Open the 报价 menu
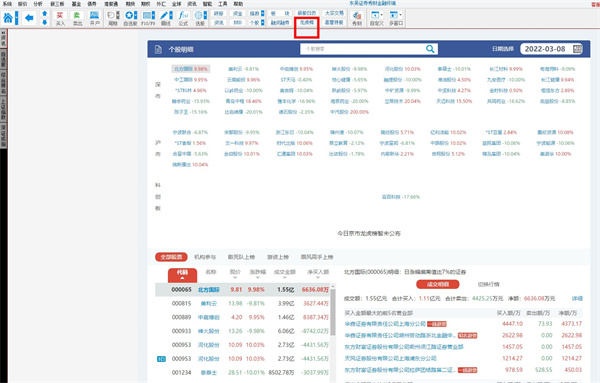Screen dimensions: 600x383 coord(23,4)
